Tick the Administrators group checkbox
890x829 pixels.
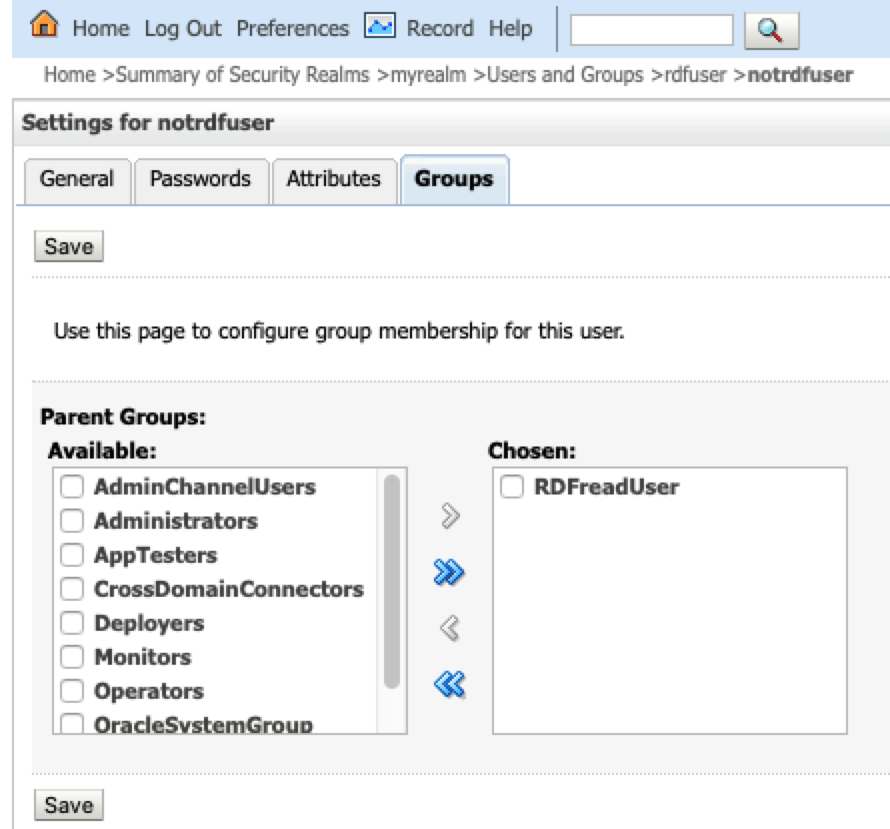coord(72,521)
